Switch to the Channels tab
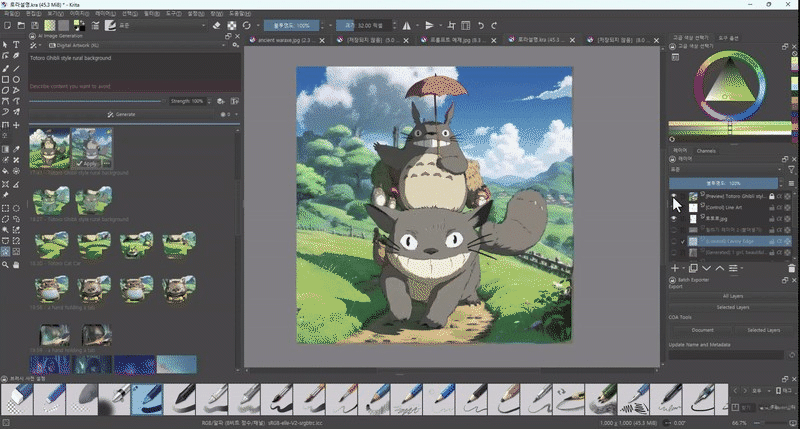The image size is (800, 429). (x=706, y=150)
